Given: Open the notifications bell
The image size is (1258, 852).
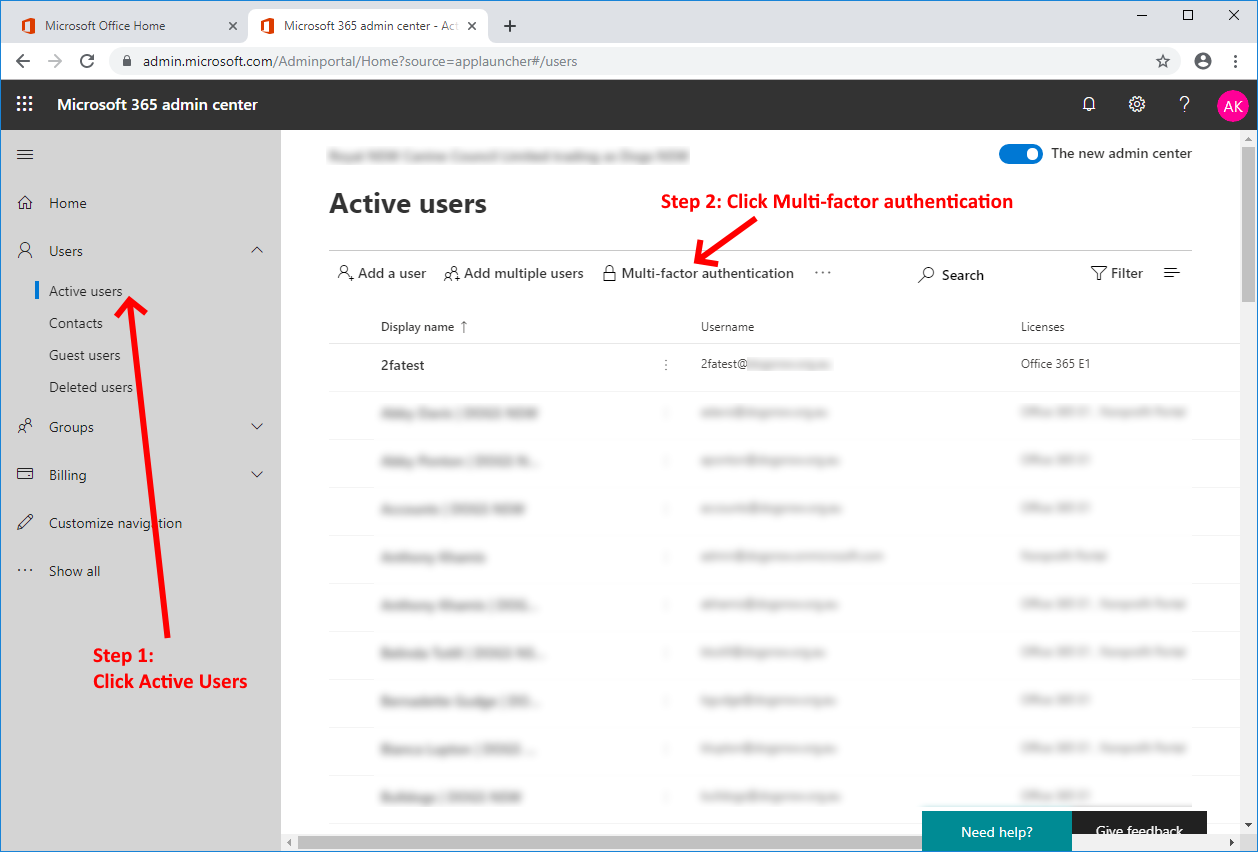Looking at the screenshot, I should click(1089, 104).
